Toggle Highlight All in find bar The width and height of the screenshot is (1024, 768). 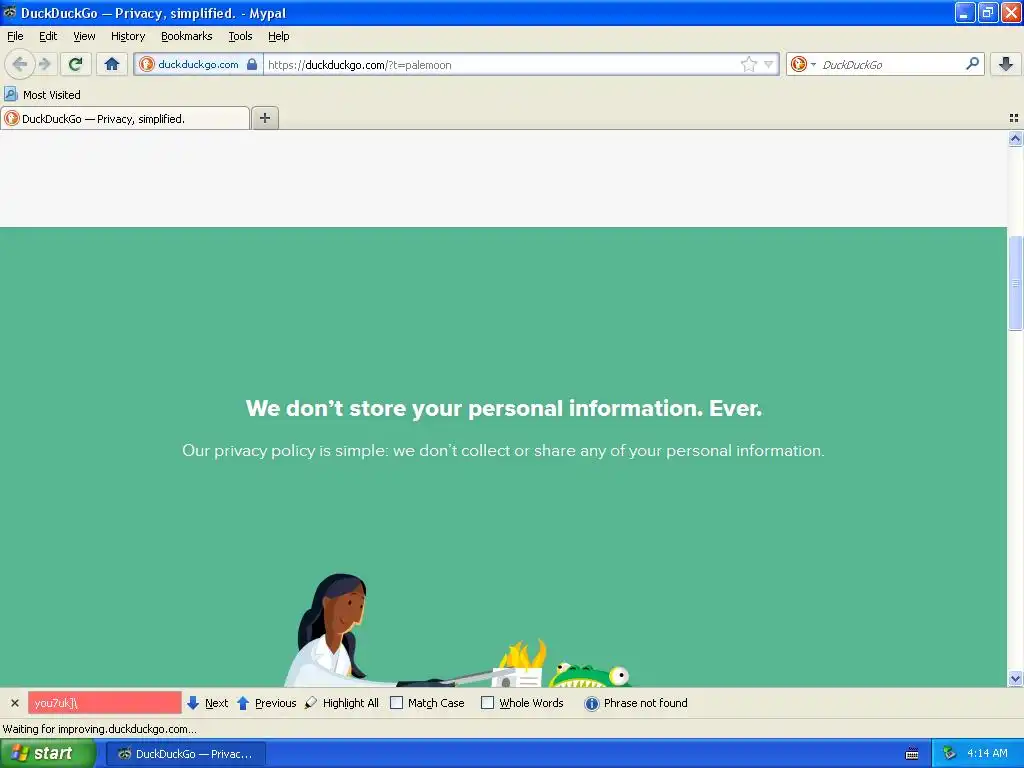[x=342, y=703]
